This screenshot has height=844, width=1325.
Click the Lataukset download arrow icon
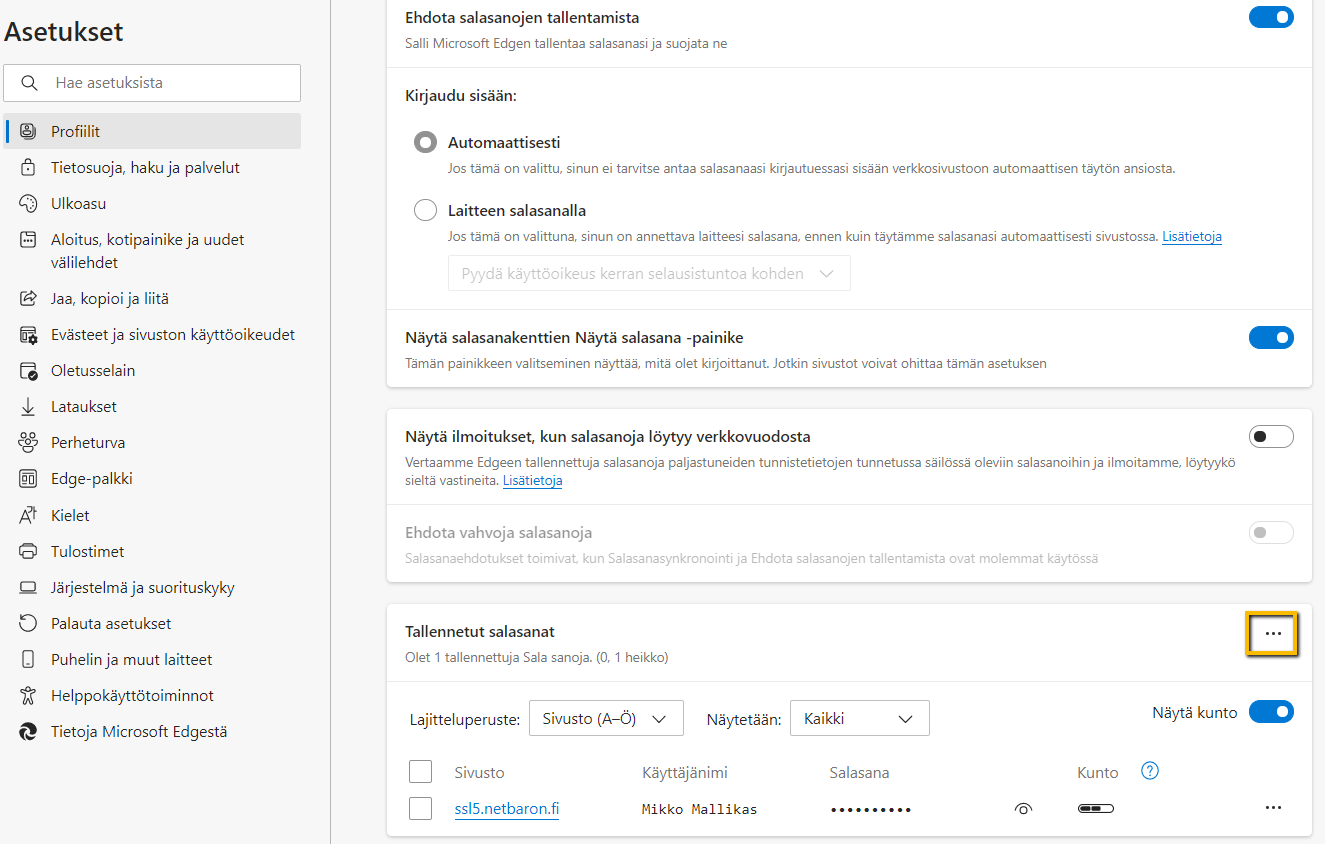[x=28, y=407]
